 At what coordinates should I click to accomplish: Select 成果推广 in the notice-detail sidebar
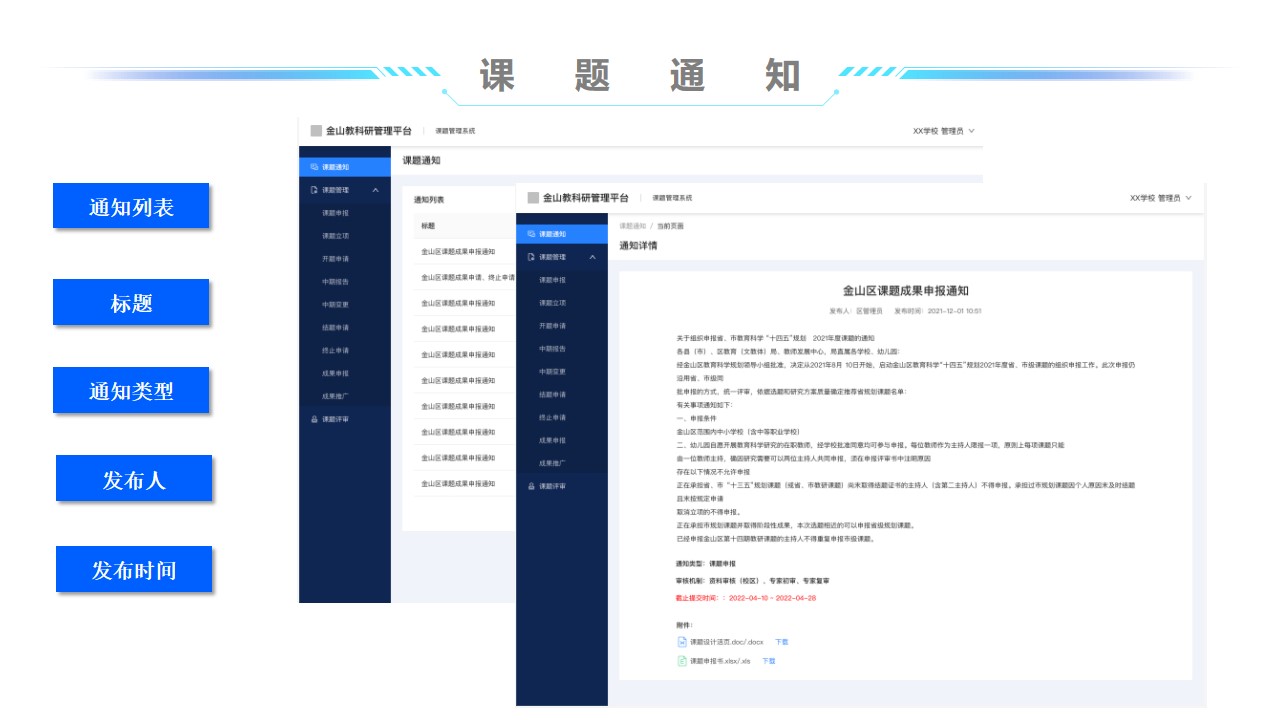click(552, 463)
